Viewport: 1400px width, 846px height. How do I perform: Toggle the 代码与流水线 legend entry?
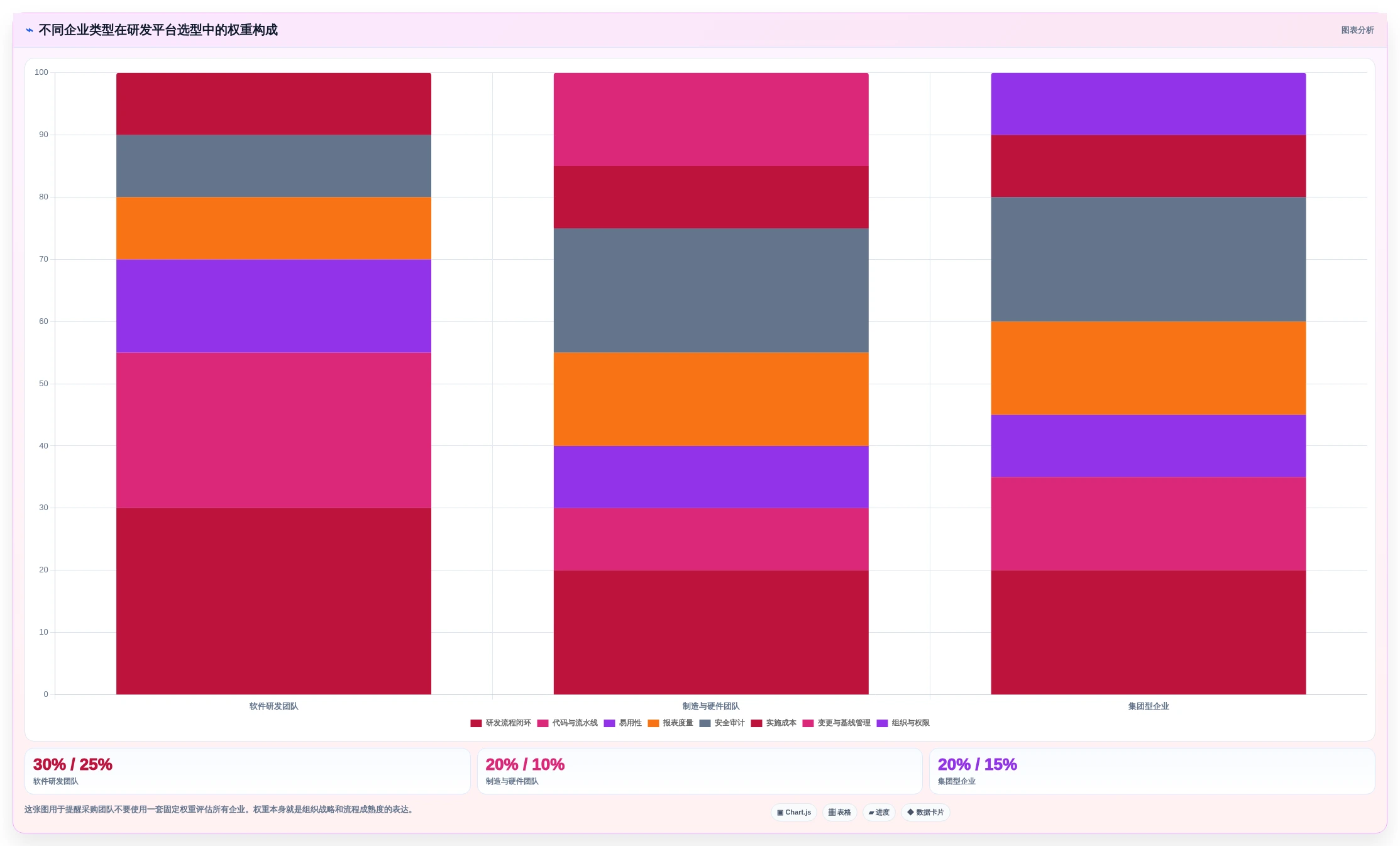pyautogui.click(x=567, y=723)
